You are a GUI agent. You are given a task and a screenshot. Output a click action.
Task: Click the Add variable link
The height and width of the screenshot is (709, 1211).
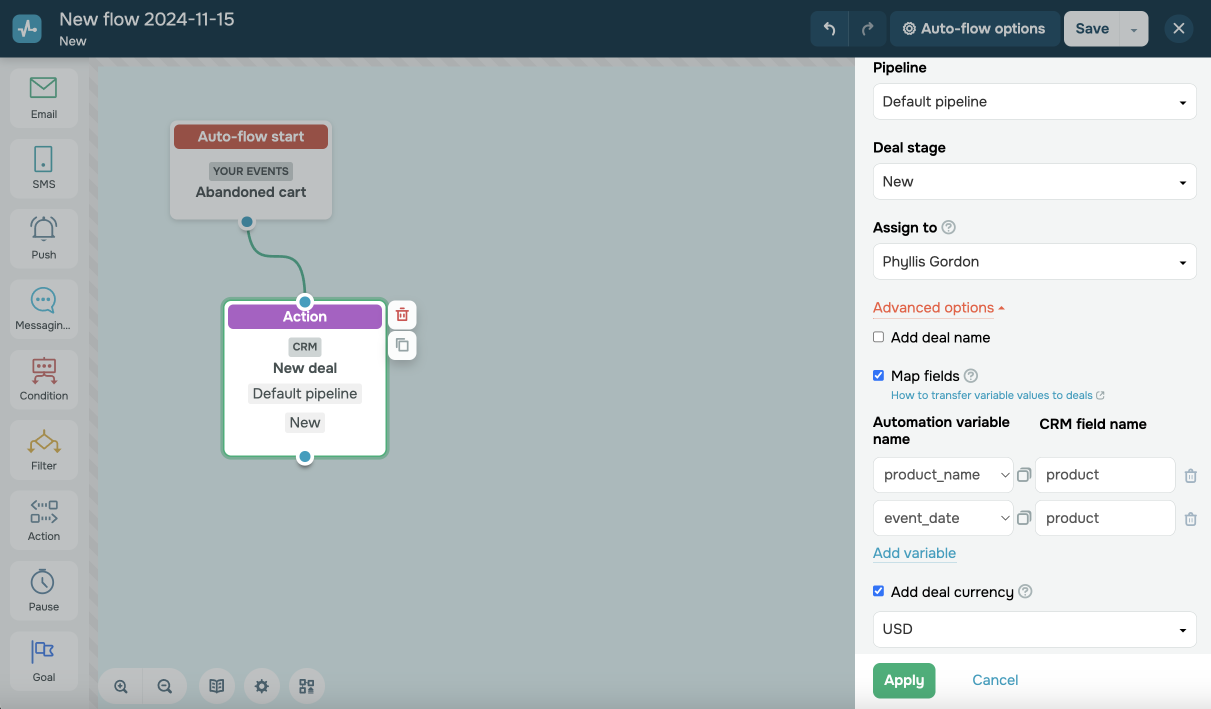914,553
